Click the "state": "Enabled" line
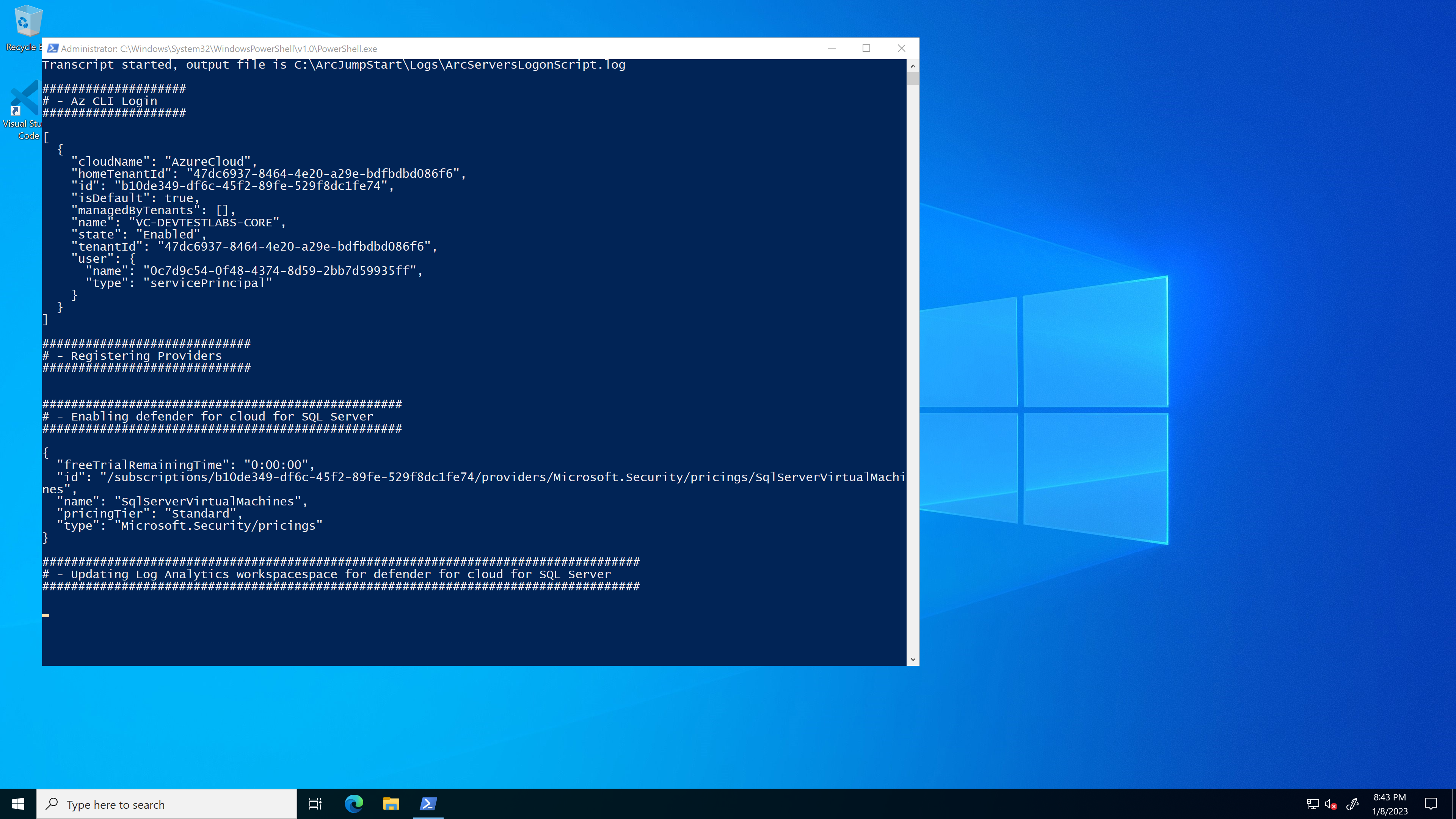The image size is (1456, 819). pos(139,235)
